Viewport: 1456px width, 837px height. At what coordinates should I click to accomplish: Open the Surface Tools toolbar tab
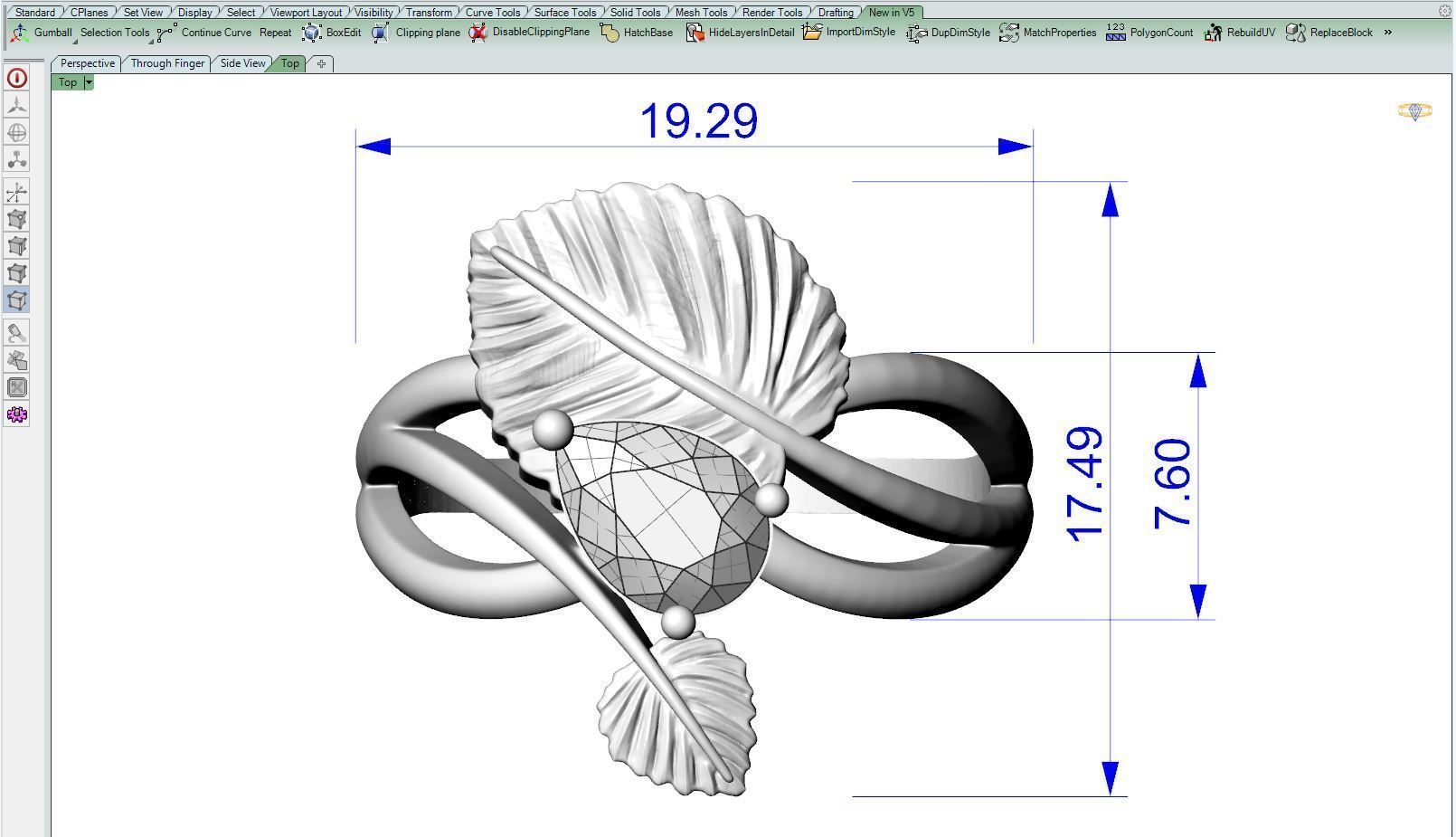pos(565,13)
